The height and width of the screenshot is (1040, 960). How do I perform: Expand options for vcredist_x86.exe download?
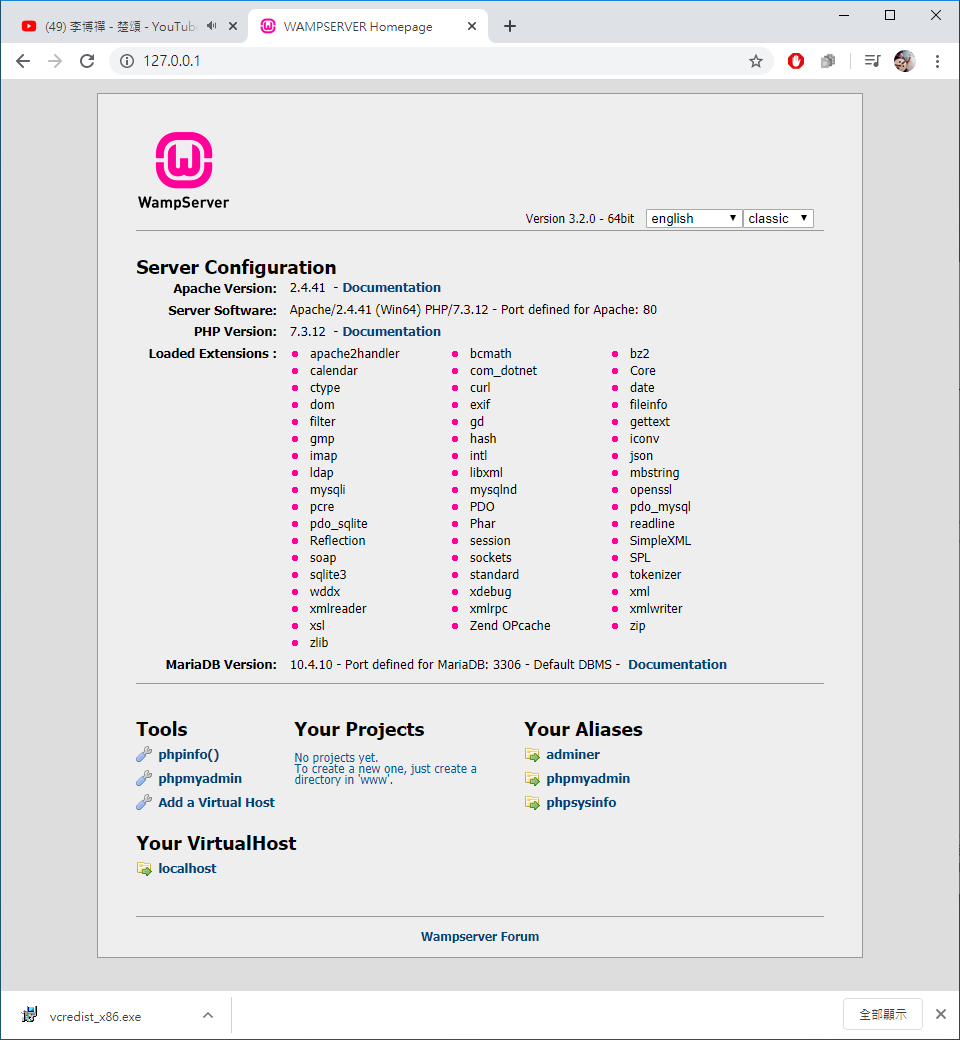(208, 1015)
